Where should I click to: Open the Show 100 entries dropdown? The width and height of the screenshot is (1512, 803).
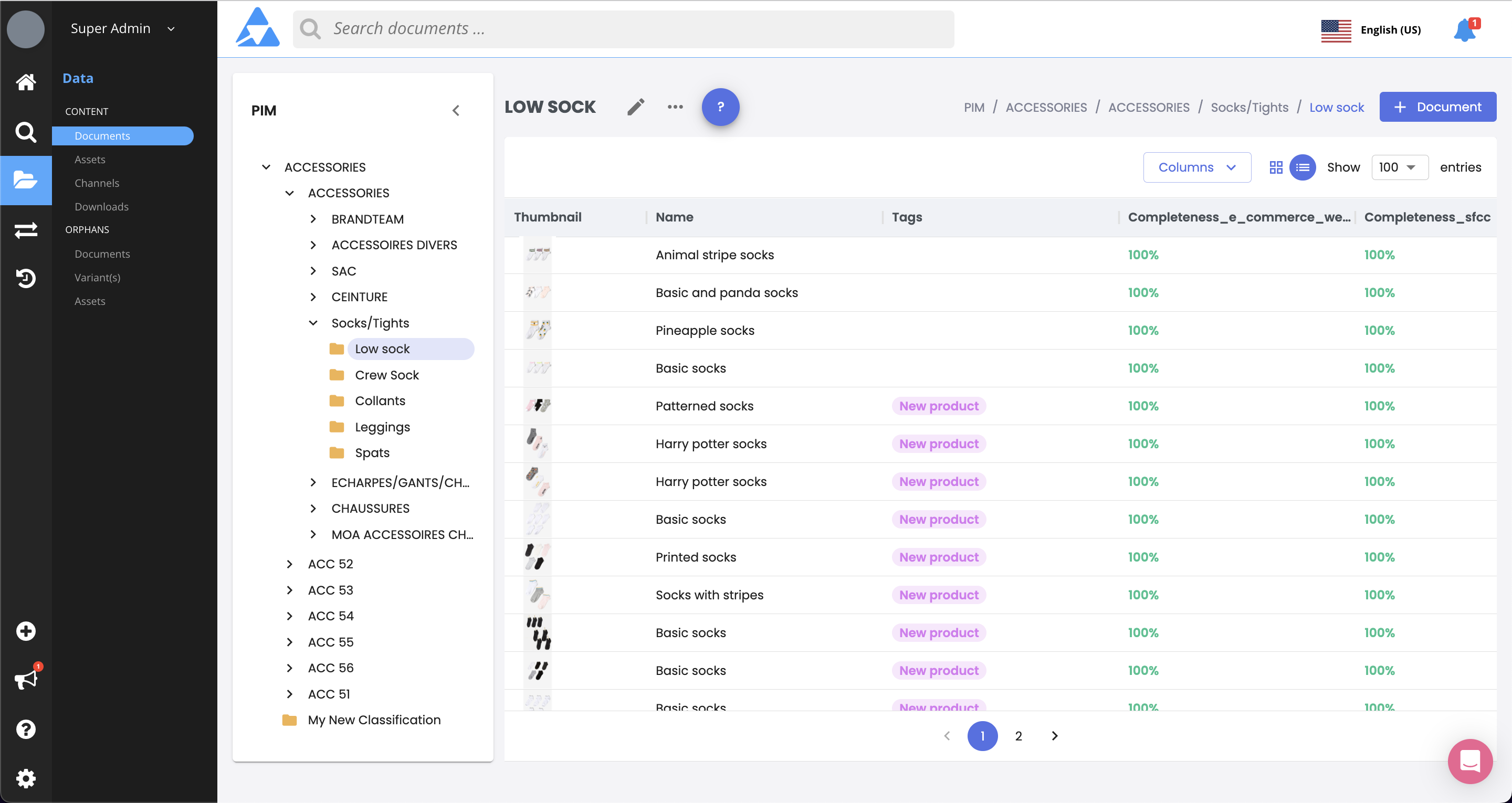coord(1399,168)
